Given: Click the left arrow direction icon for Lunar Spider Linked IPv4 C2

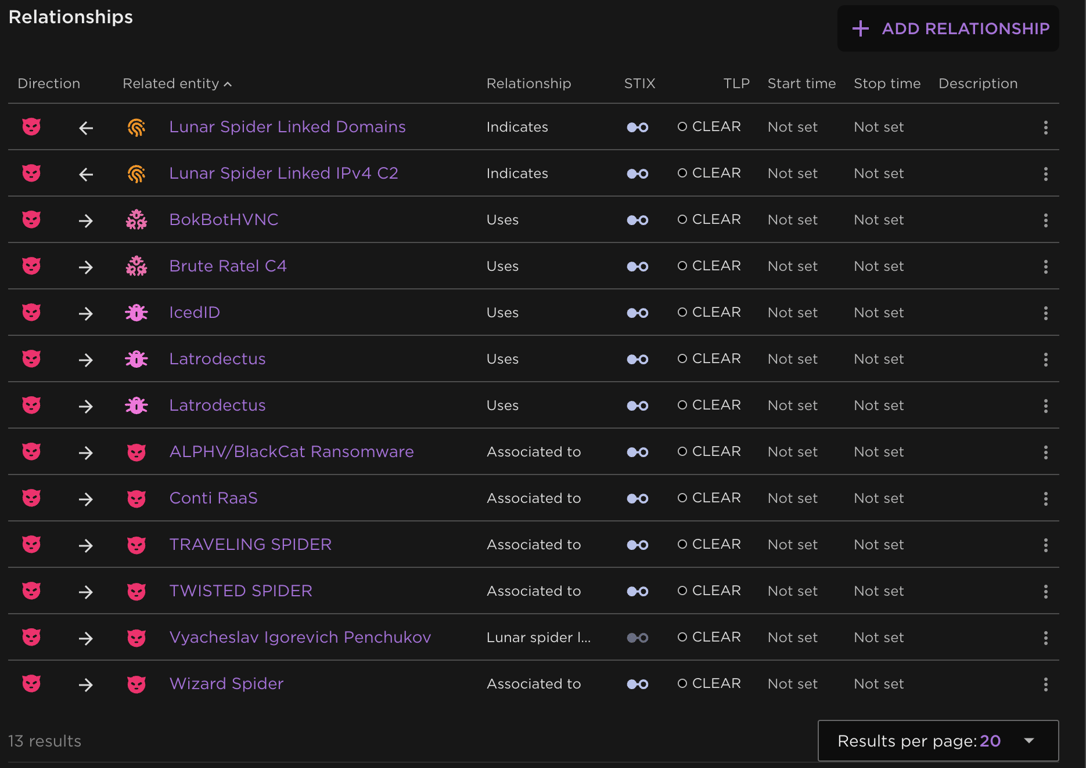Looking at the screenshot, I should tap(86, 174).
